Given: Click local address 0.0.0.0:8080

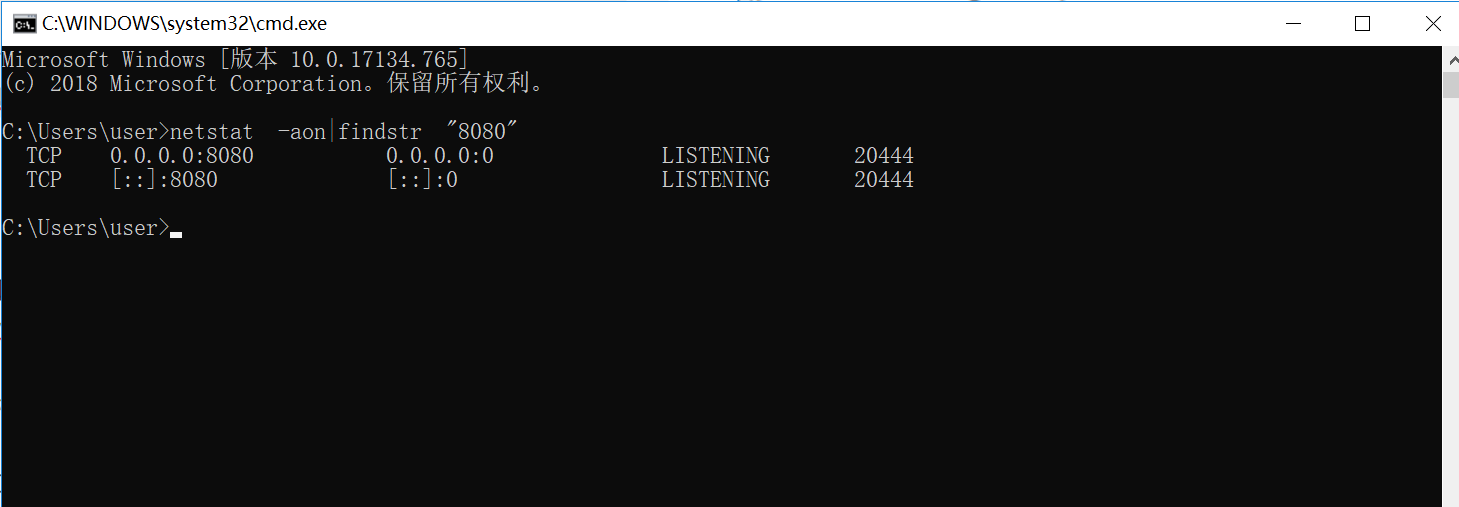Looking at the screenshot, I should (182, 156).
